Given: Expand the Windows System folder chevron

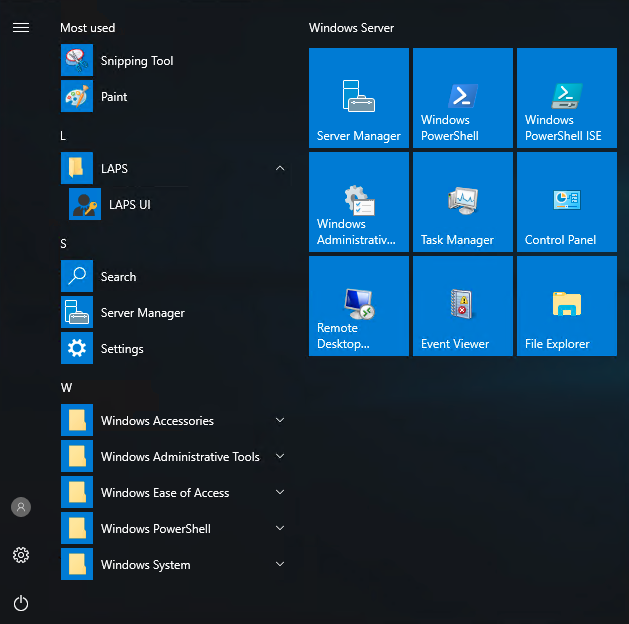Looking at the screenshot, I should [x=280, y=564].
